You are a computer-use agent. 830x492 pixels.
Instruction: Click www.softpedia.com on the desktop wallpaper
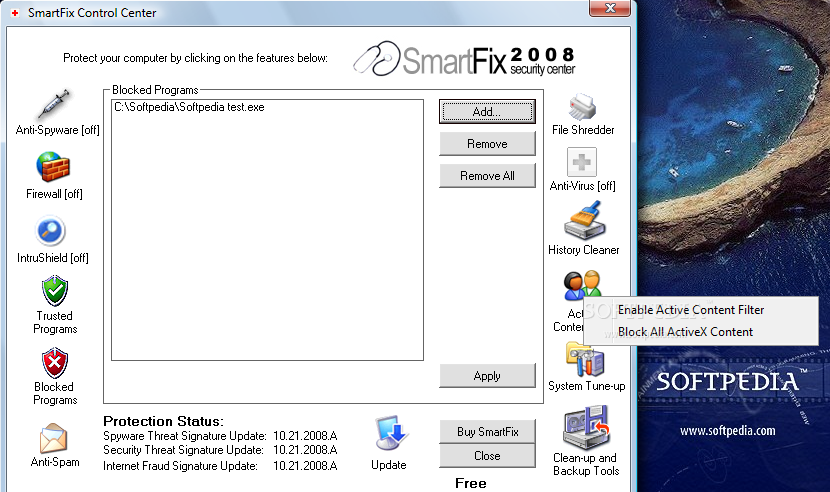click(728, 431)
